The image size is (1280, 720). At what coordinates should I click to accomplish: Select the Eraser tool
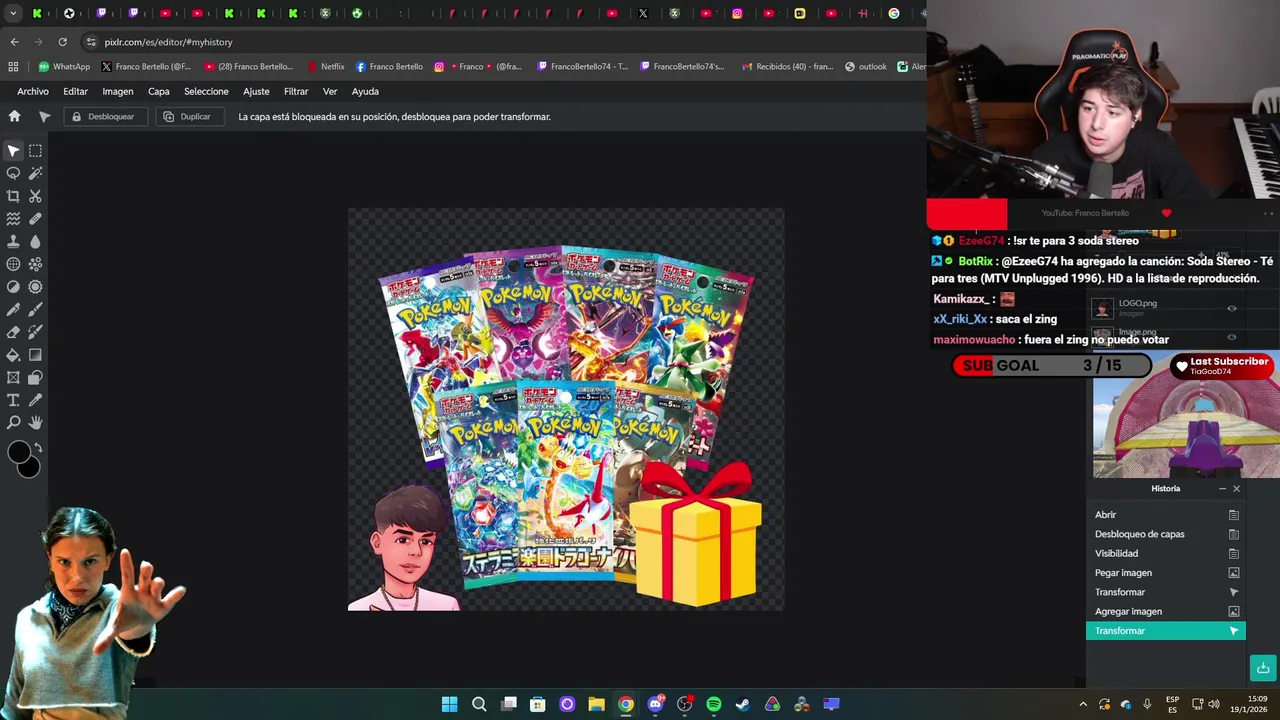(x=13, y=332)
